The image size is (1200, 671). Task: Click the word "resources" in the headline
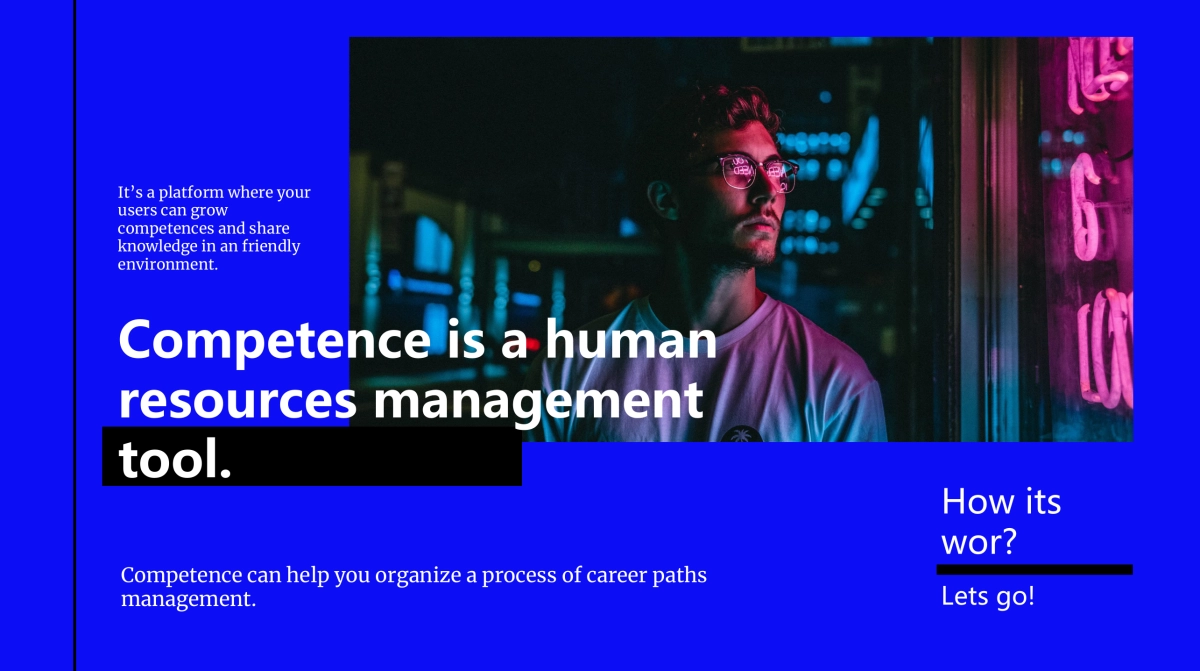(x=237, y=400)
